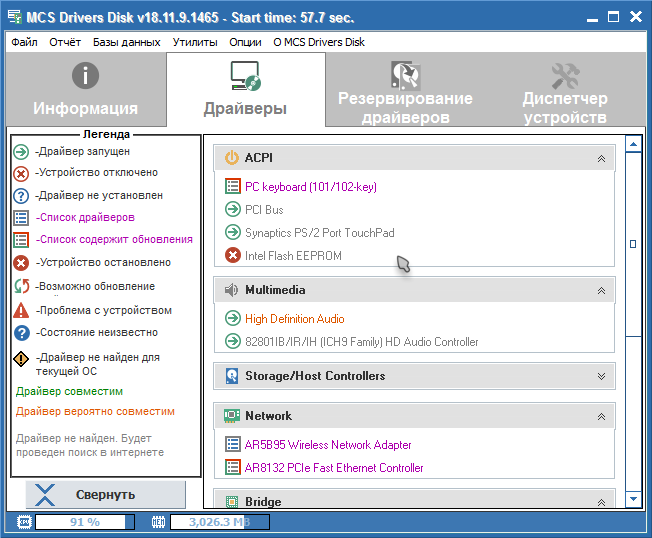This screenshot has height=538, width=652.
Task: Click stopped icon beside Intel Flash EEPROM
Action: [233, 255]
